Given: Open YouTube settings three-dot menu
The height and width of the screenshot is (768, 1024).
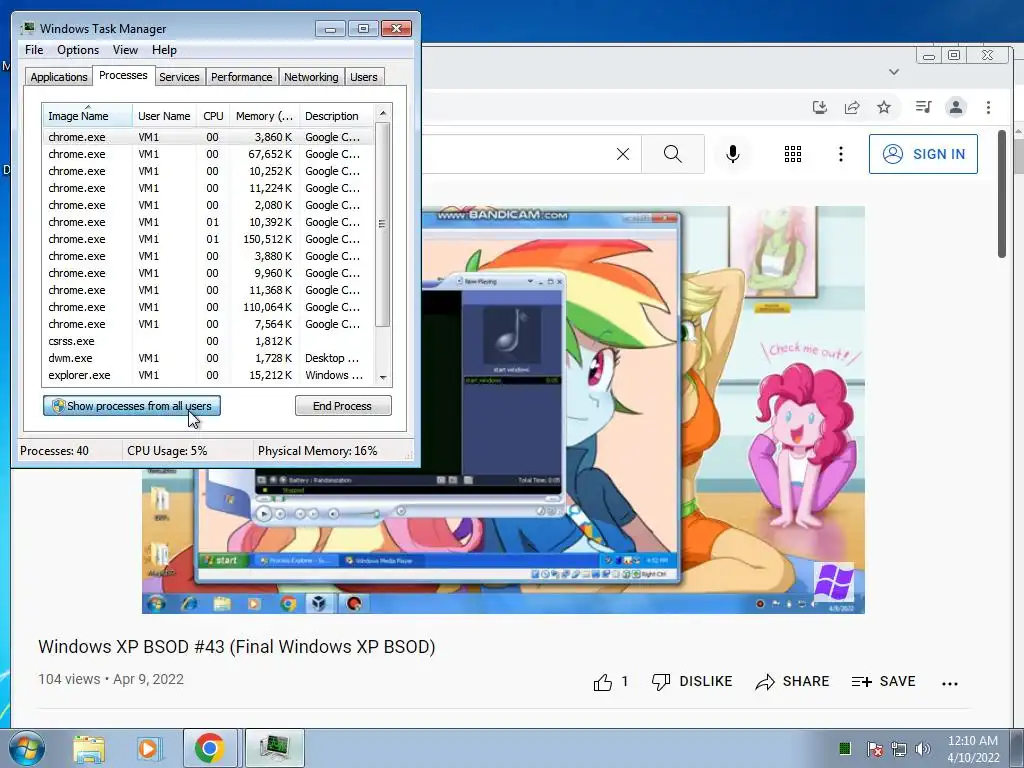Looking at the screenshot, I should pos(840,154).
